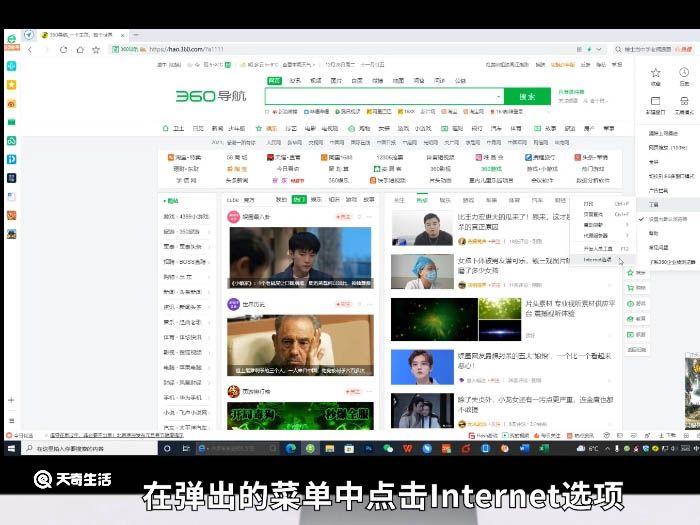The image size is (700, 525).
Task: Click the orange star icon in left sidebar
Action: click(x=12, y=85)
